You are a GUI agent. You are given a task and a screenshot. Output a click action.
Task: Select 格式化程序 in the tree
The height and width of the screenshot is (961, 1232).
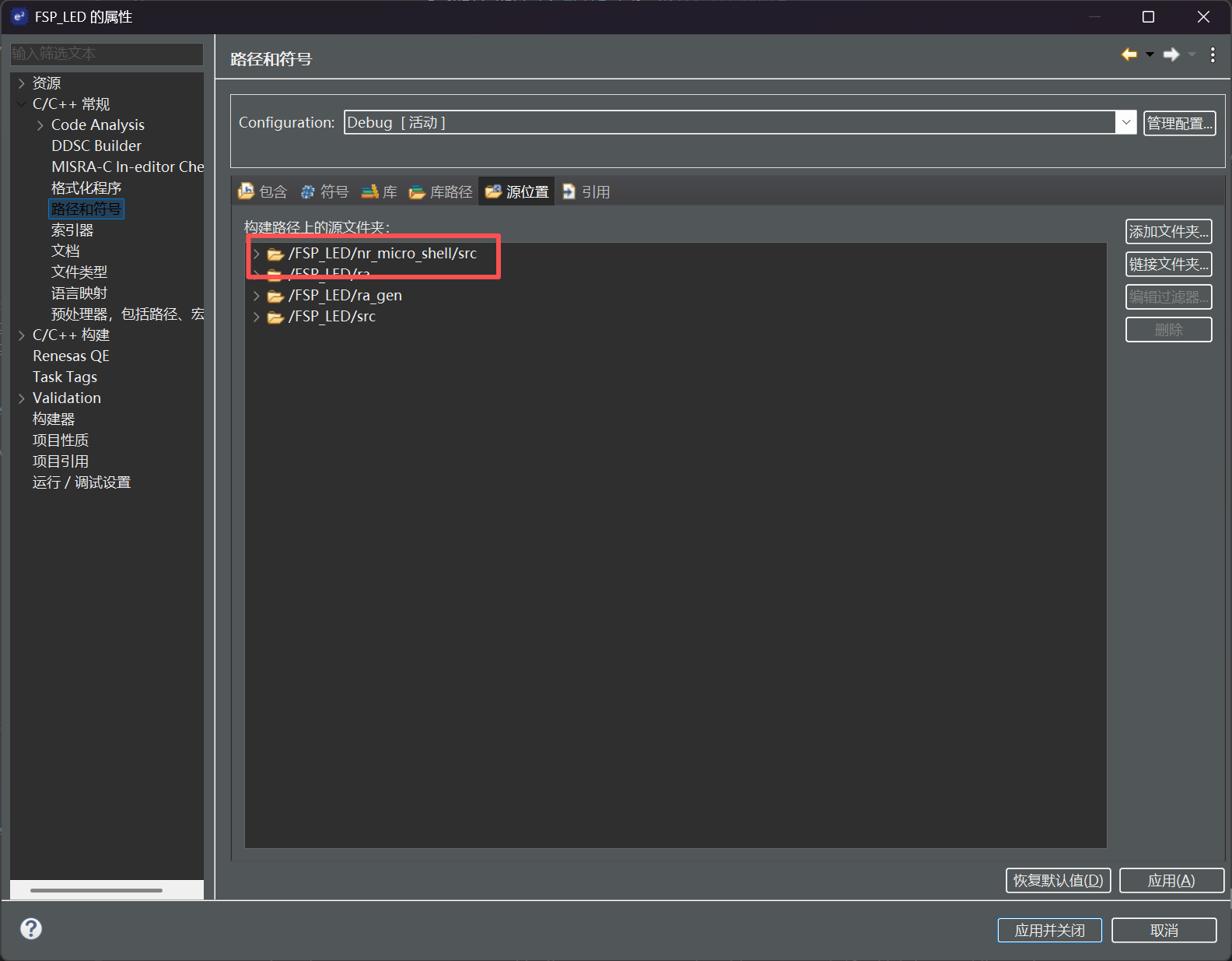[86, 188]
